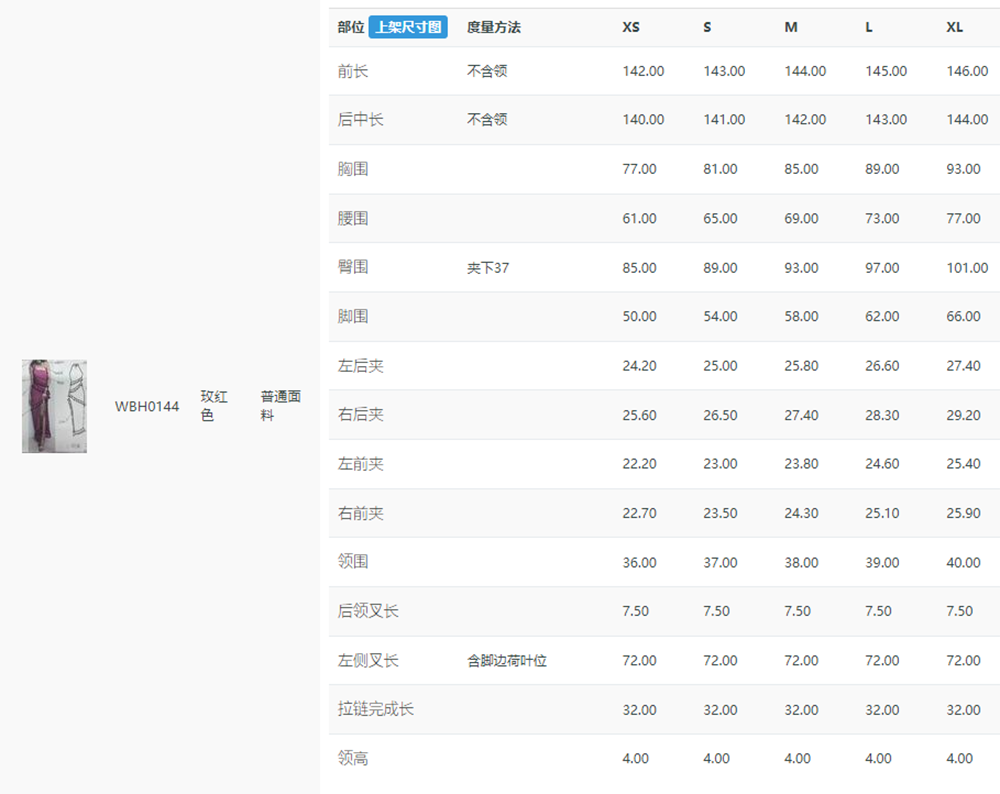Click the 领围 XL value 40.00
Image resolution: width=1000 pixels, height=794 pixels.
[x=963, y=562]
